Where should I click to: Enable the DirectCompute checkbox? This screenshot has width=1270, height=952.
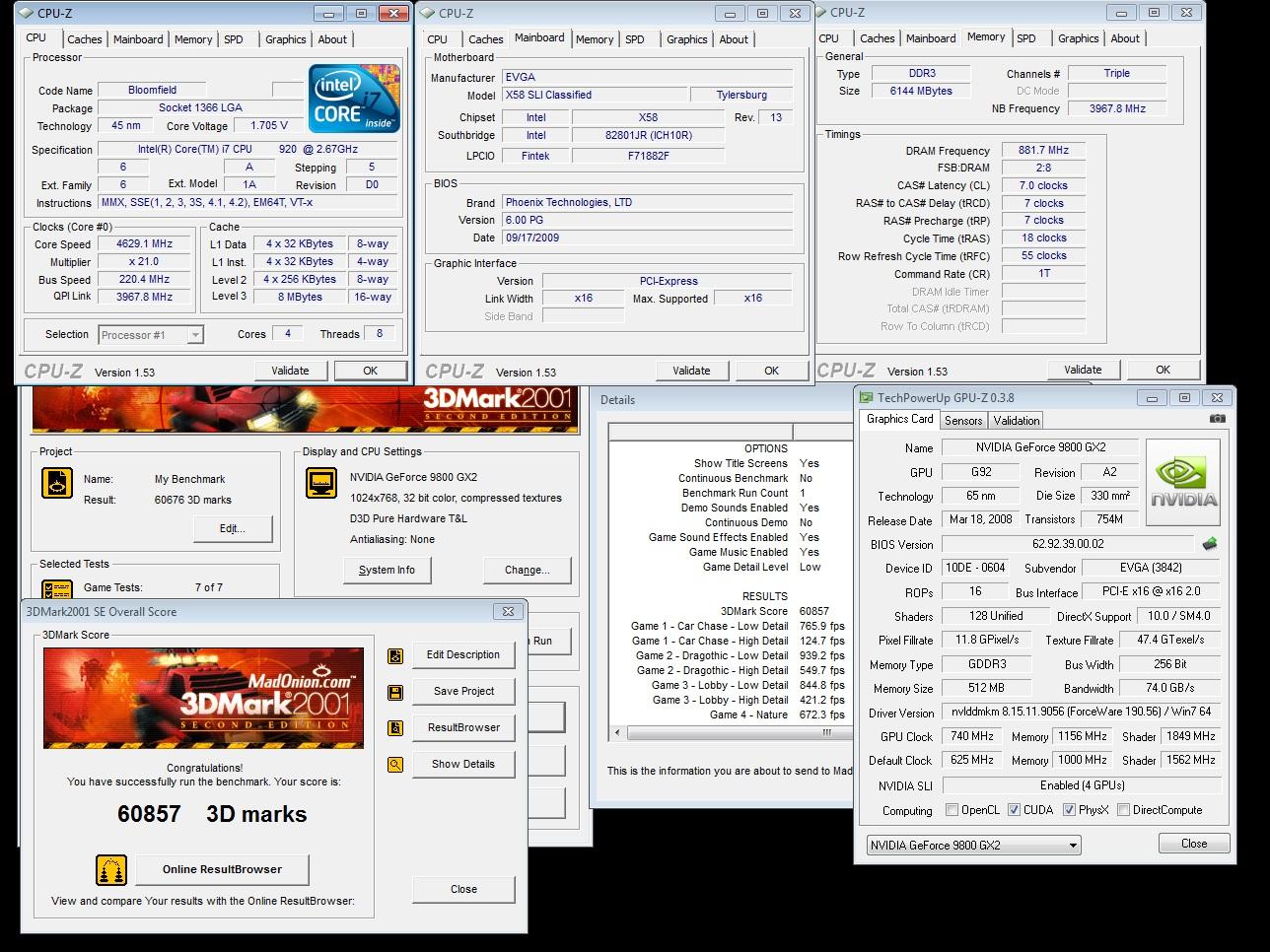click(1124, 810)
